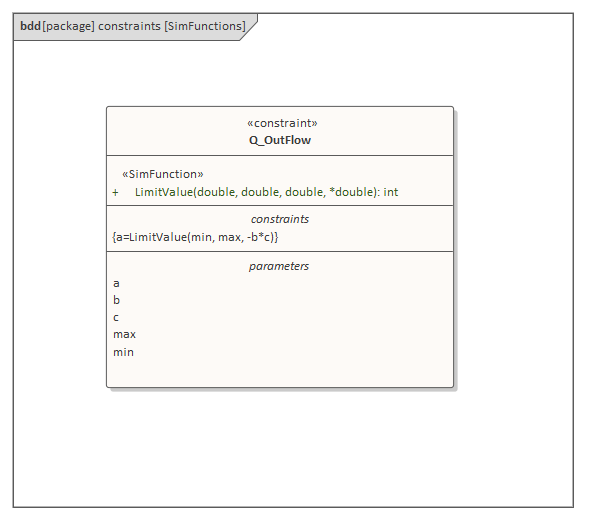Click the «constraint» stereotype label
Image resolution: width=589 pixels, height=523 pixels.
click(x=282, y=123)
